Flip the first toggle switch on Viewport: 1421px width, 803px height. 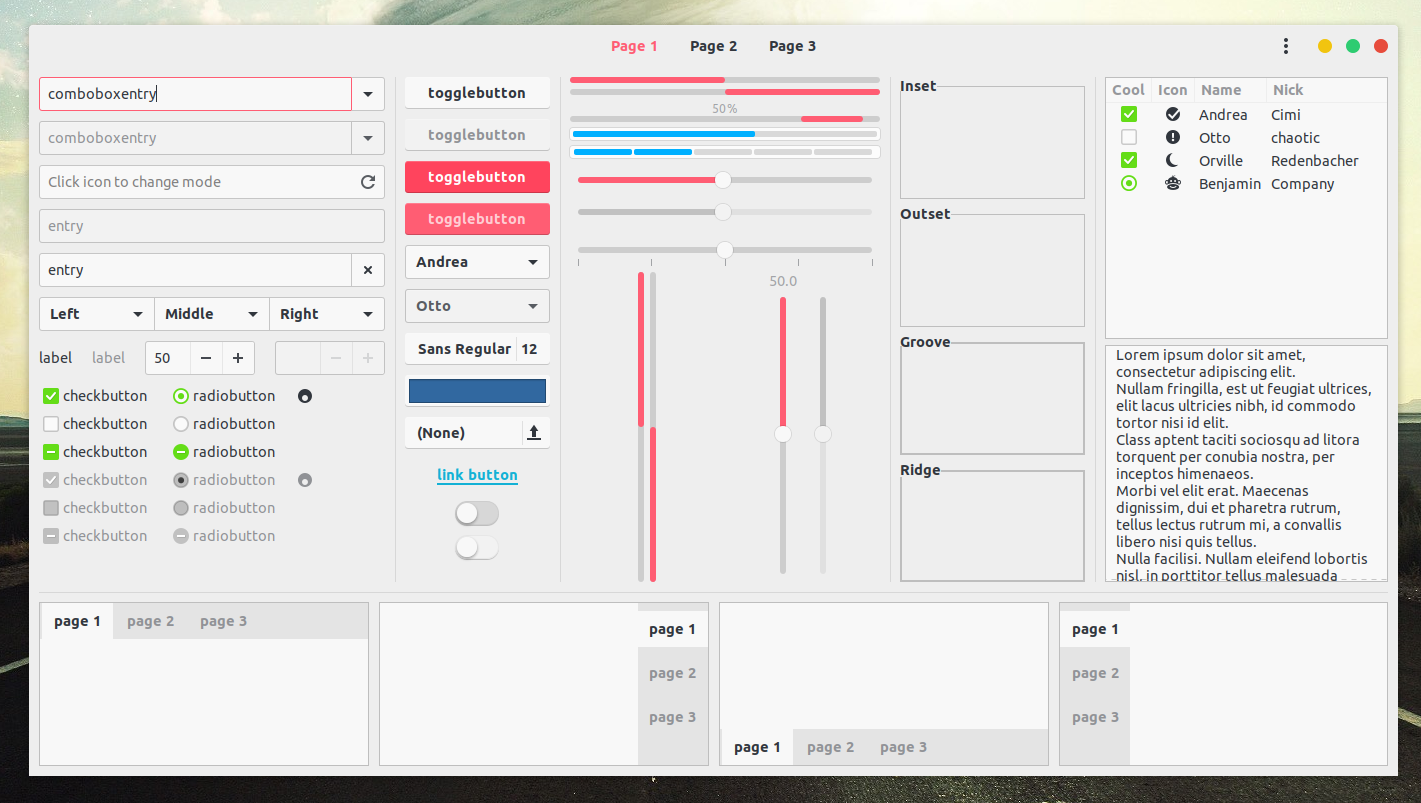pos(477,513)
